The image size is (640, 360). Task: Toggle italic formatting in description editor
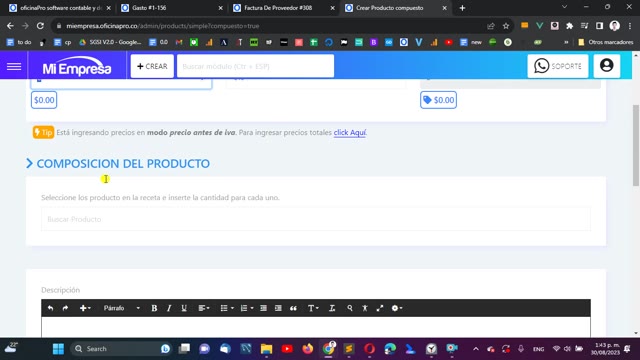[169, 308]
